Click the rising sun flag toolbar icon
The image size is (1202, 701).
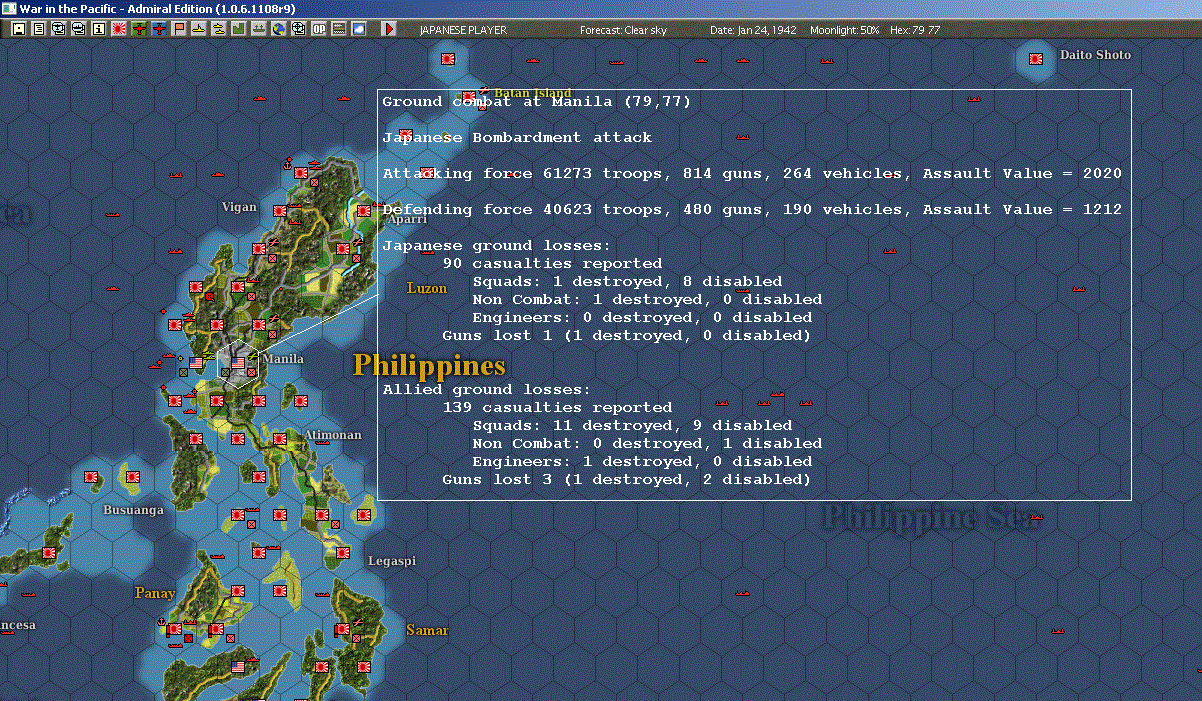(x=119, y=29)
